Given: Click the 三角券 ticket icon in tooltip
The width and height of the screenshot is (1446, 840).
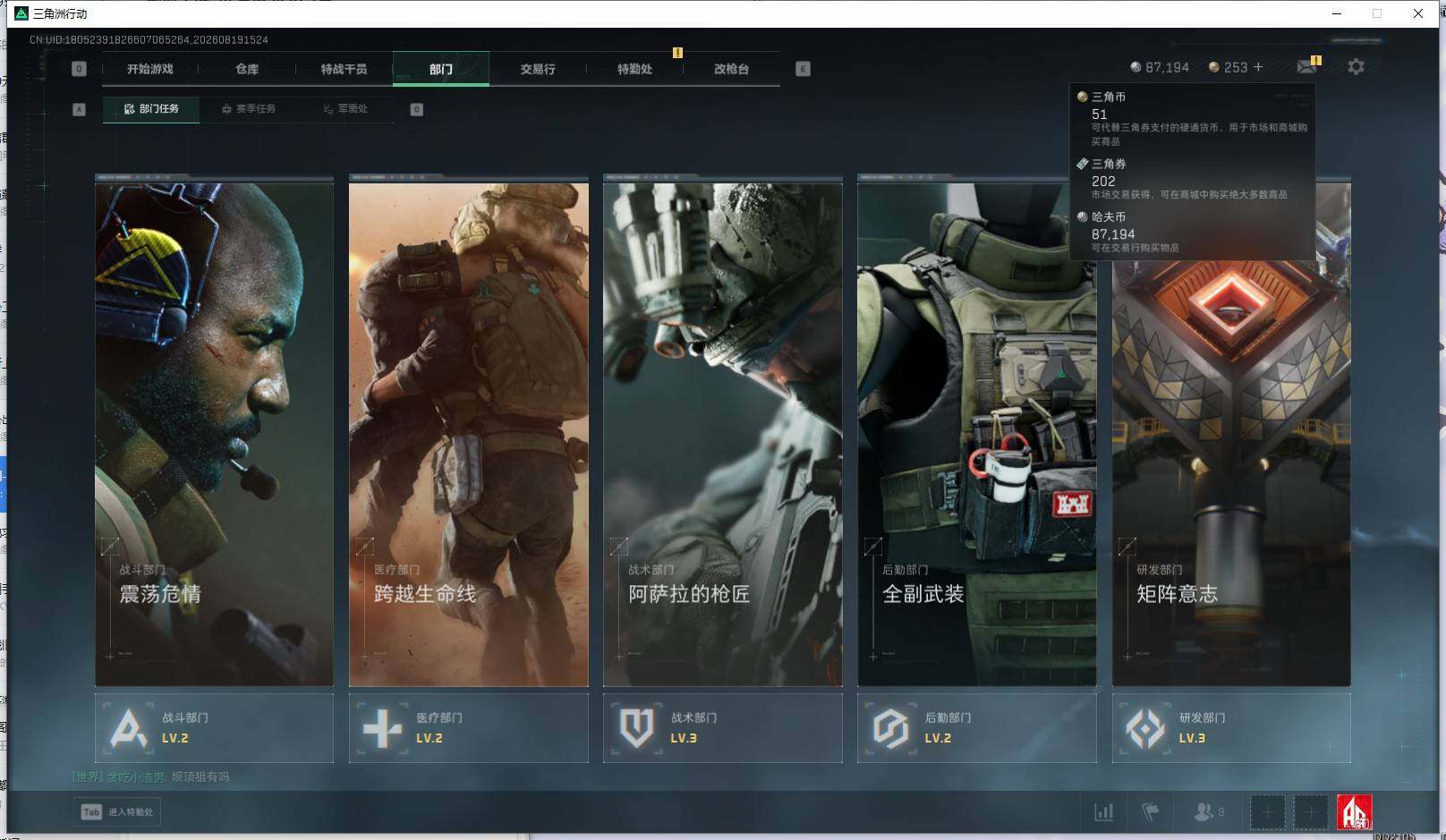Looking at the screenshot, I should (1082, 164).
